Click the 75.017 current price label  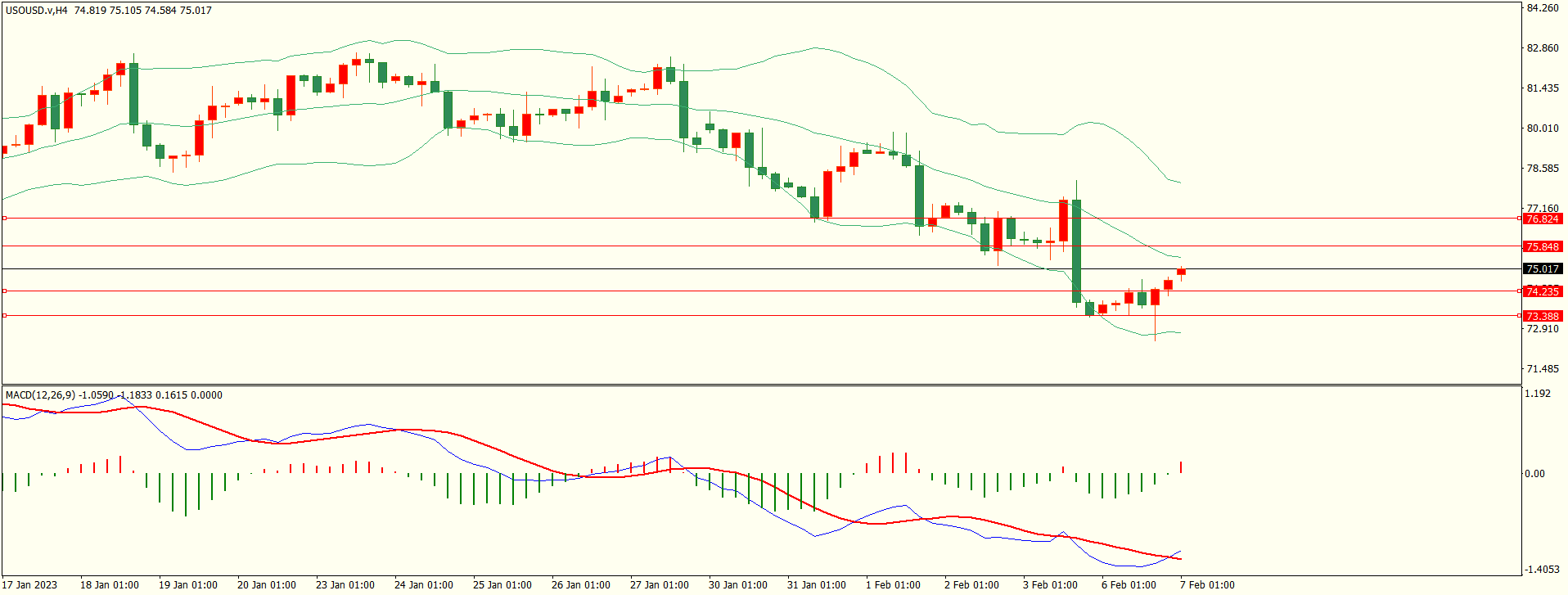coord(1543,269)
